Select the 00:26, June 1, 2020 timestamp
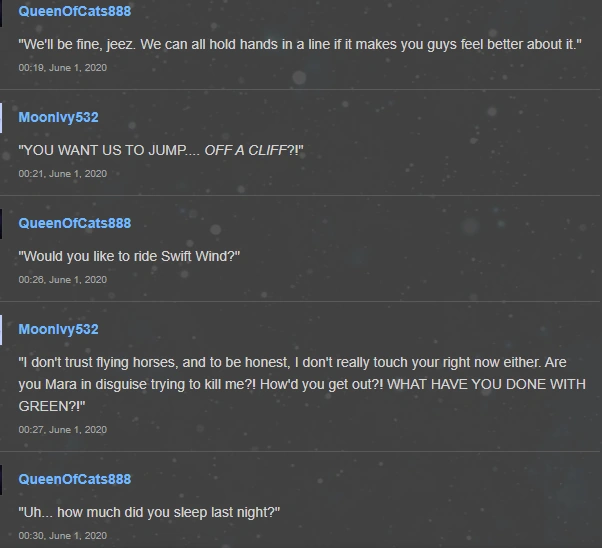Screen dimensions: 602x548 62,279
